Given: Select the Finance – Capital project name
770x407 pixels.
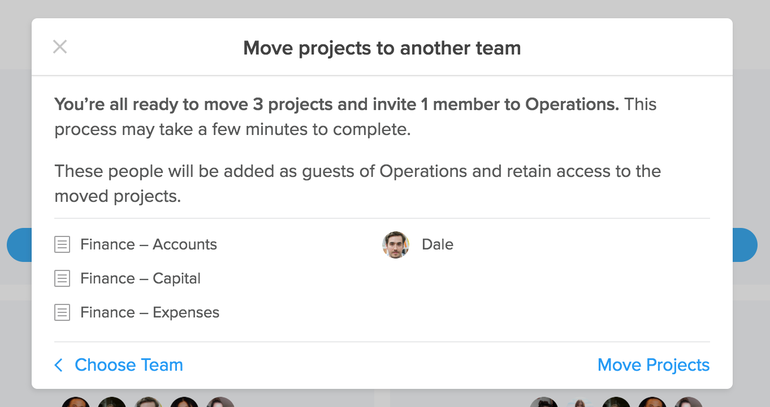Looking at the screenshot, I should [x=140, y=278].
